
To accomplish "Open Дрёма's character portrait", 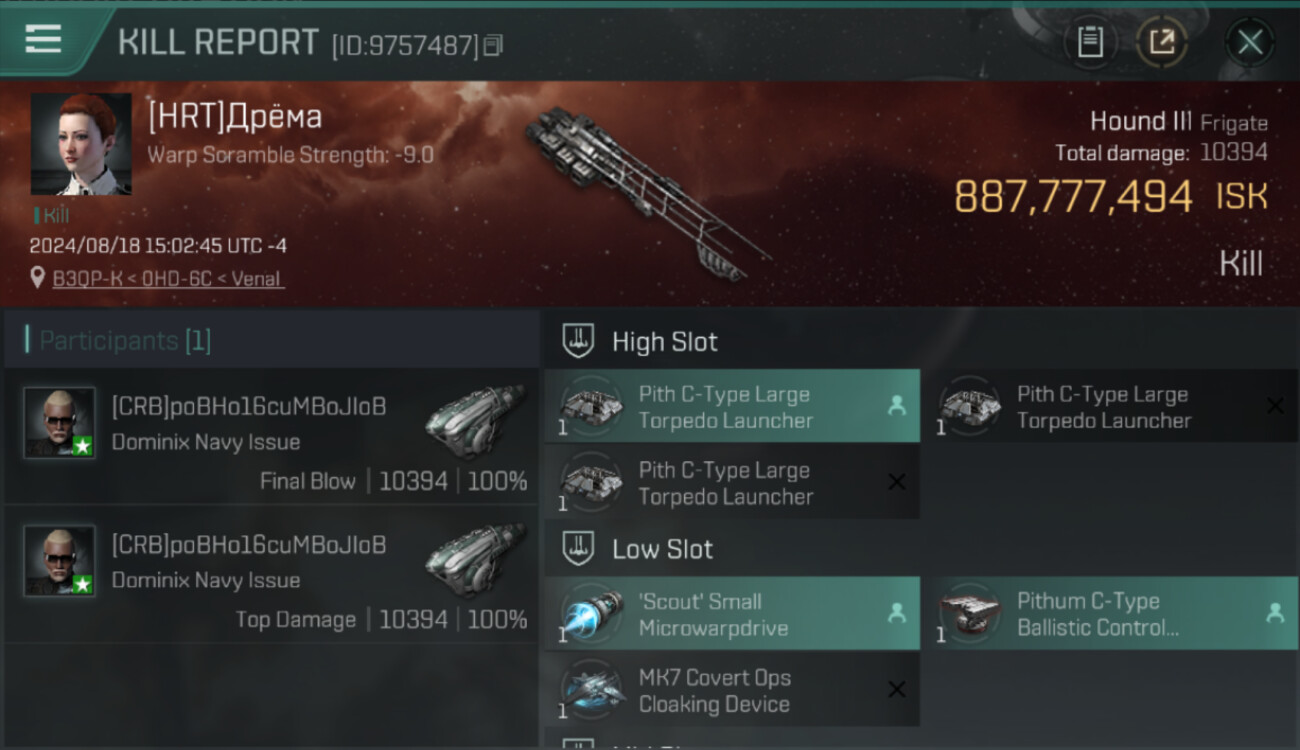I will (x=81, y=144).
